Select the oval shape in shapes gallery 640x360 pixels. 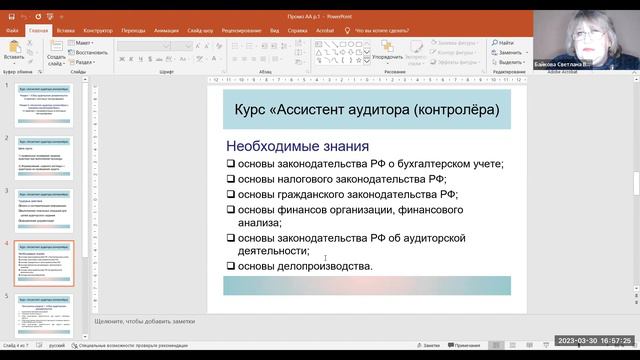click(351, 44)
